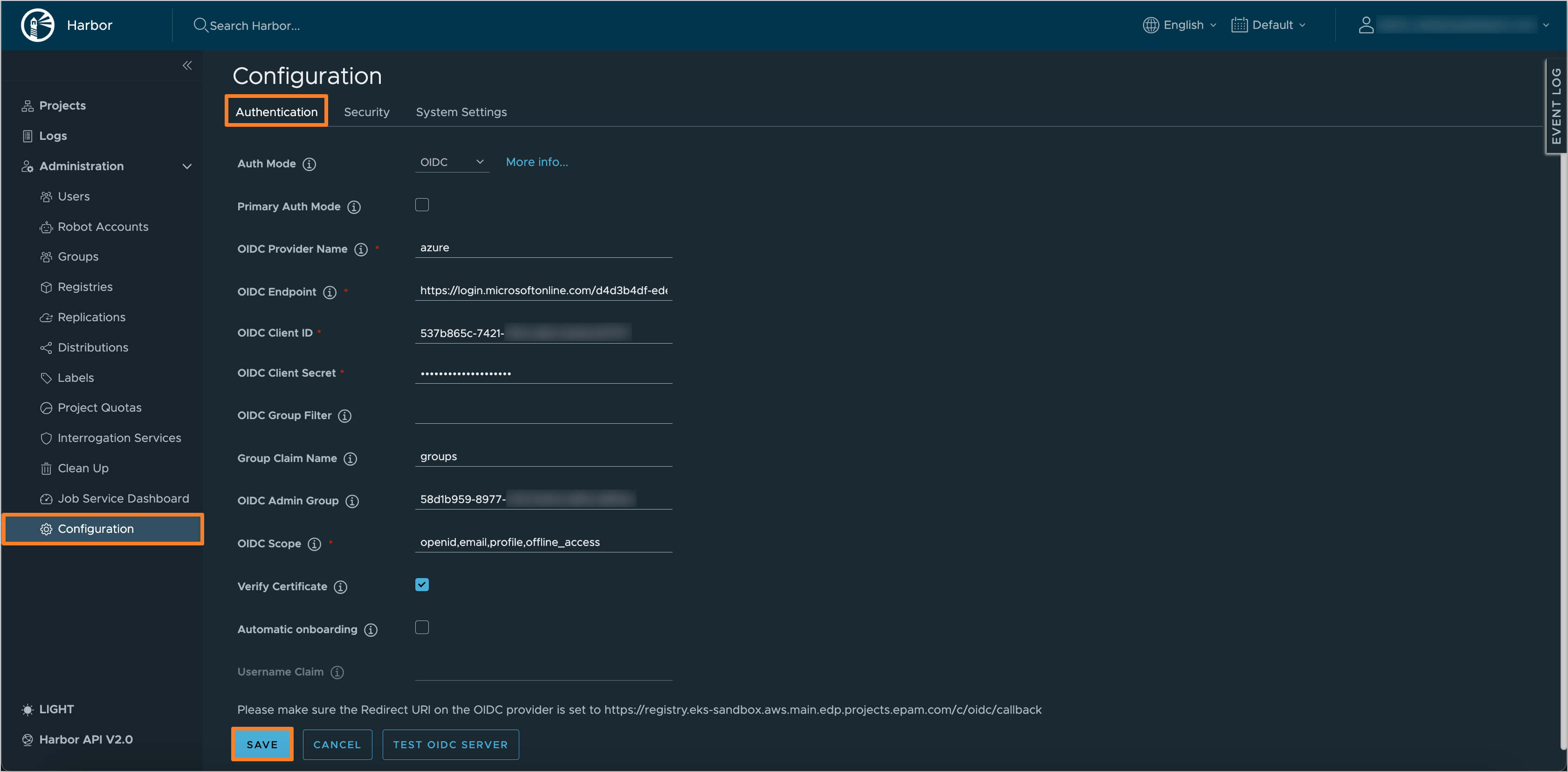Viewport: 1568px width, 772px height.
Task: Show info for Username Claim
Action: (x=337, y=672)
